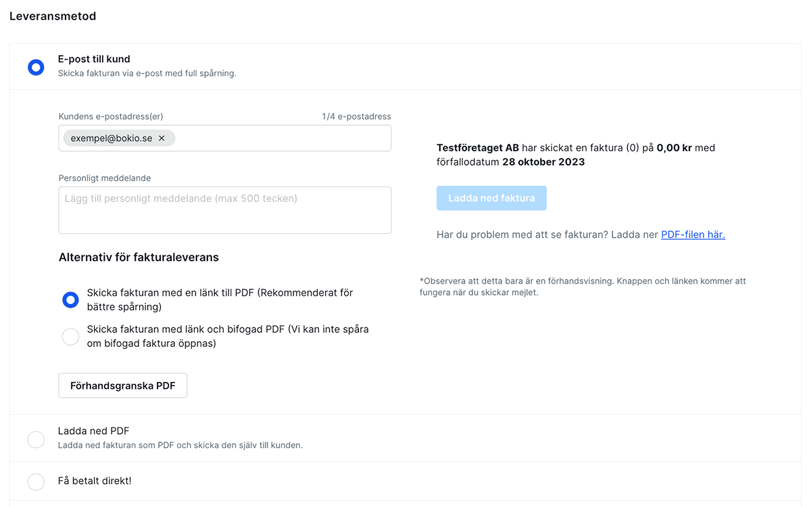
Task: Click the Få betalt direkt! label text
Action: (94, 481)
